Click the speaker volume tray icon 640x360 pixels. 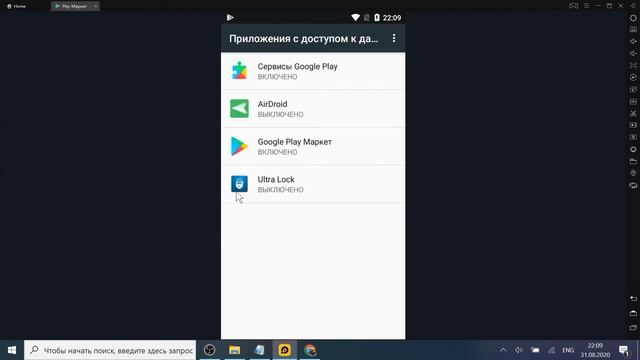pos(519,350)
